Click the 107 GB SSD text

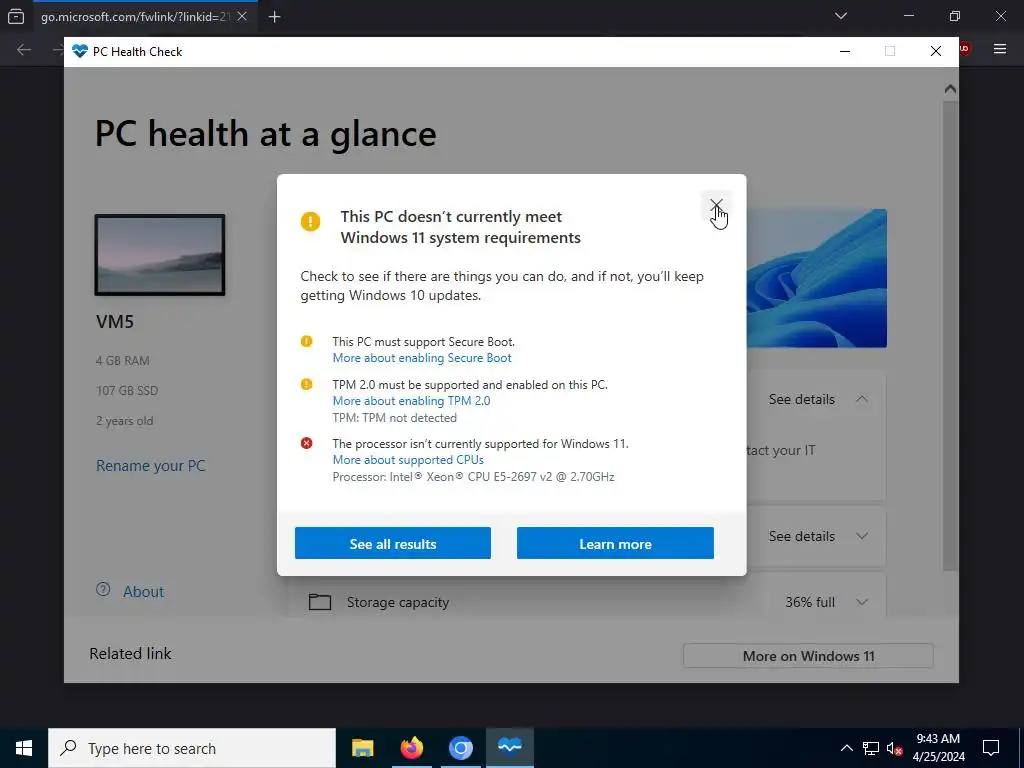coord(127,391)
